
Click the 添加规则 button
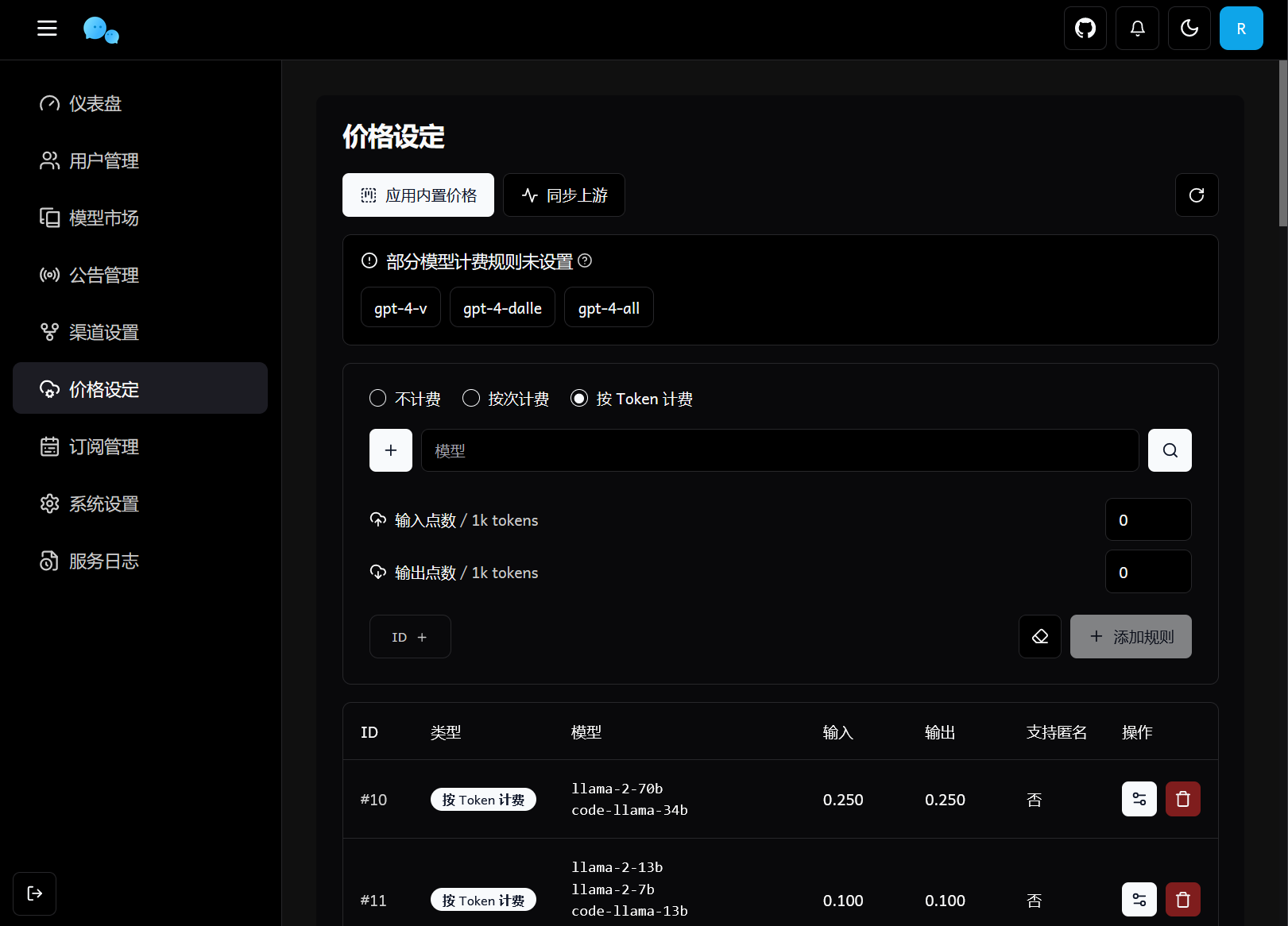pos(1131,636)
